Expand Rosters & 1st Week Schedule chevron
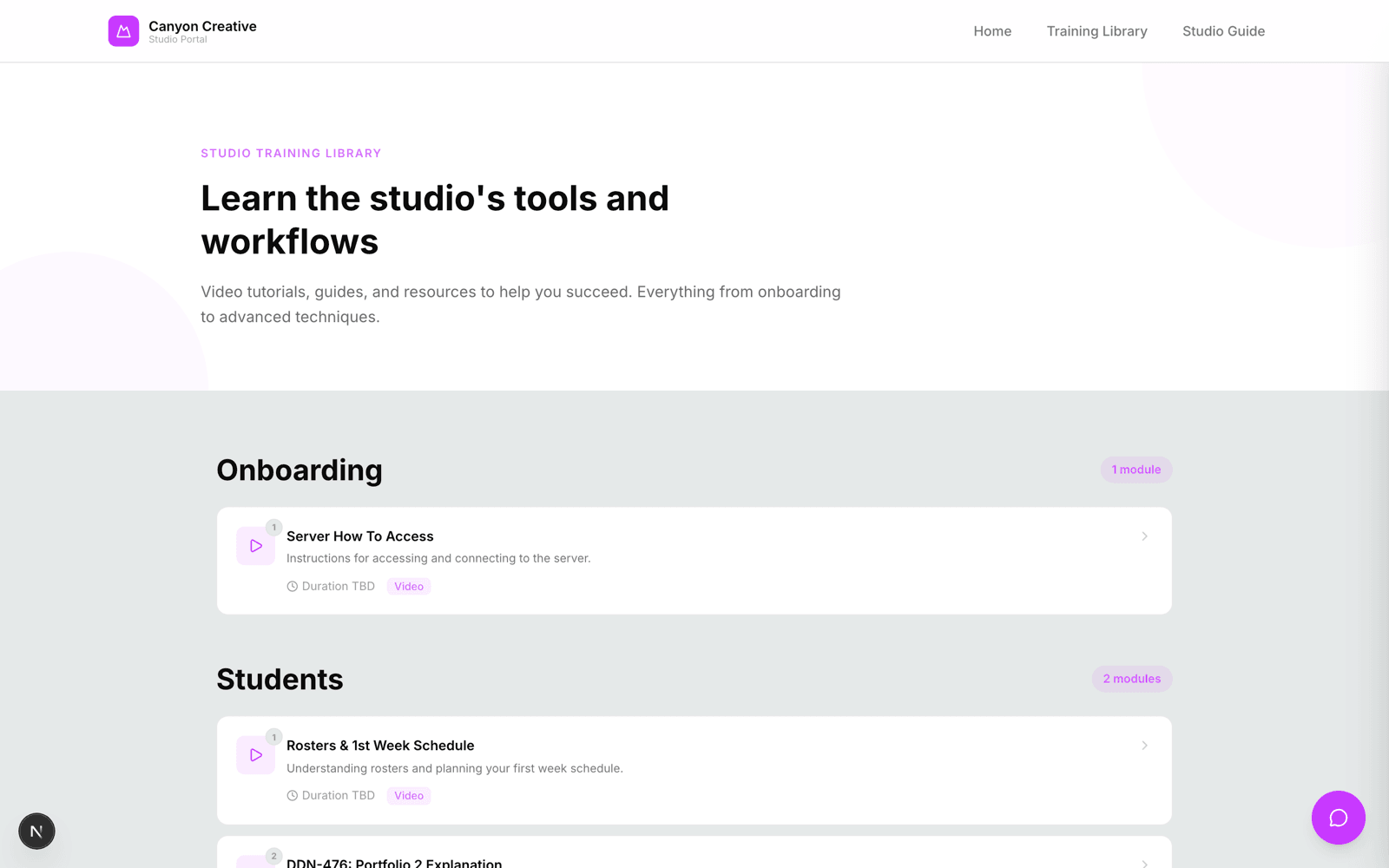The image size is (1389, 868). tap(1144, 746)
